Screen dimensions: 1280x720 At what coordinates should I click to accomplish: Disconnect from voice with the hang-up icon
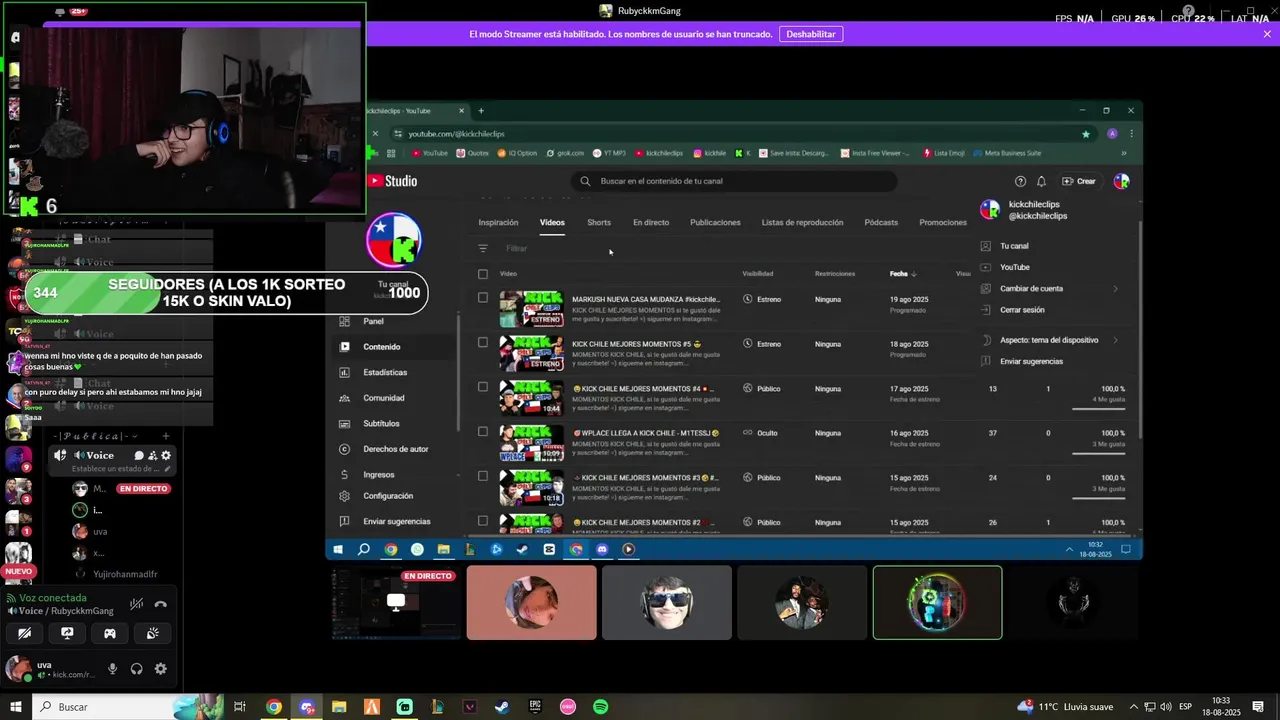coord(161,604)
